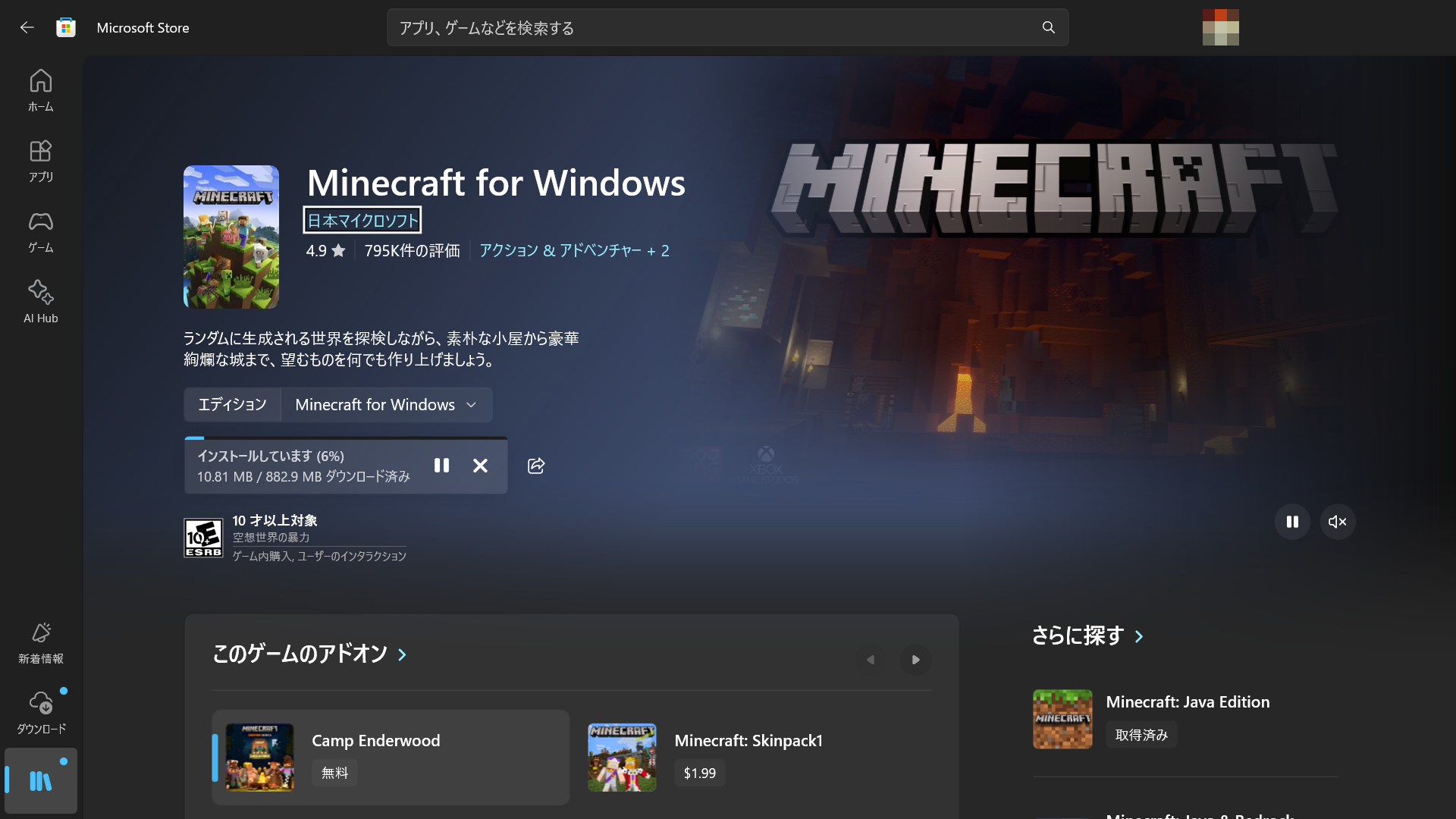Get Camp Enderwood with the 無料 button
This screenshot has width=1456, height=819.
pyautogui.click(x=334, y=773)
